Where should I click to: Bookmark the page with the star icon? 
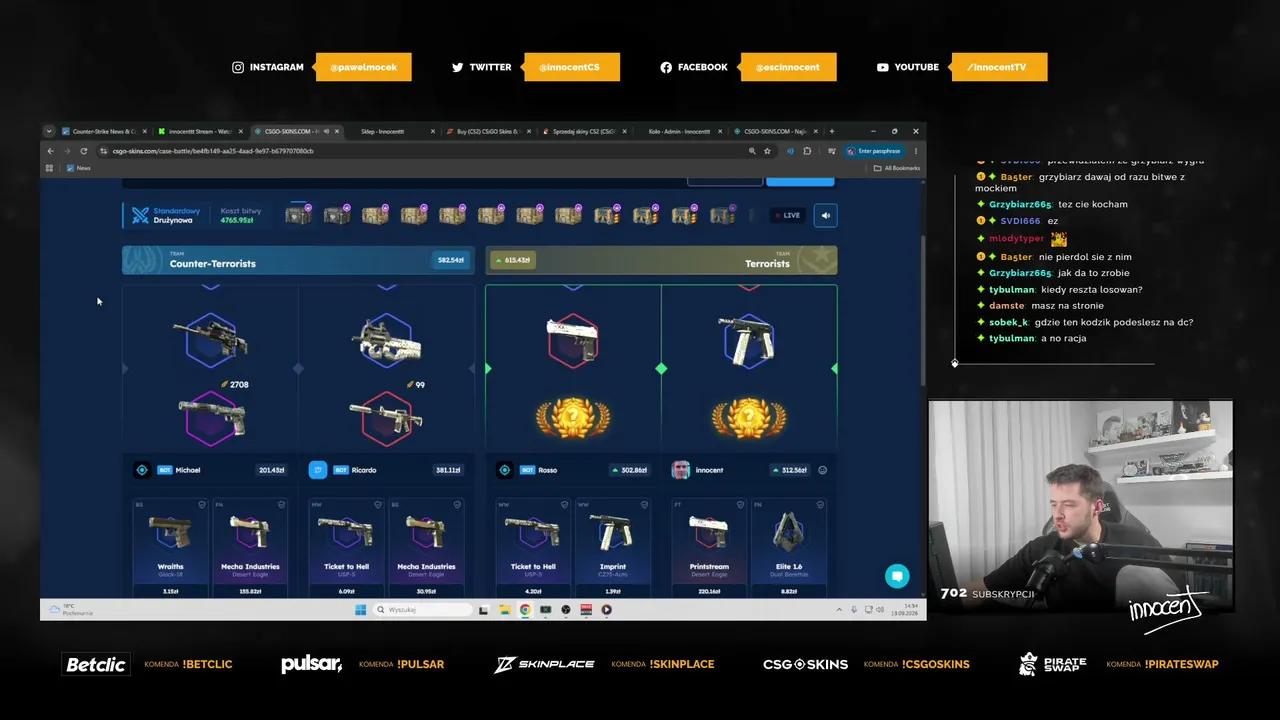(767, 151)
